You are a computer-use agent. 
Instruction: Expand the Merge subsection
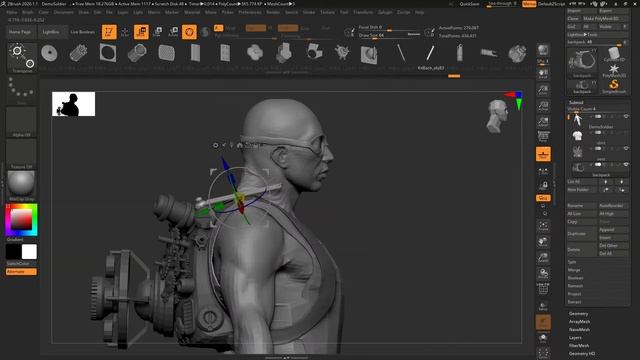click(574, 270)
